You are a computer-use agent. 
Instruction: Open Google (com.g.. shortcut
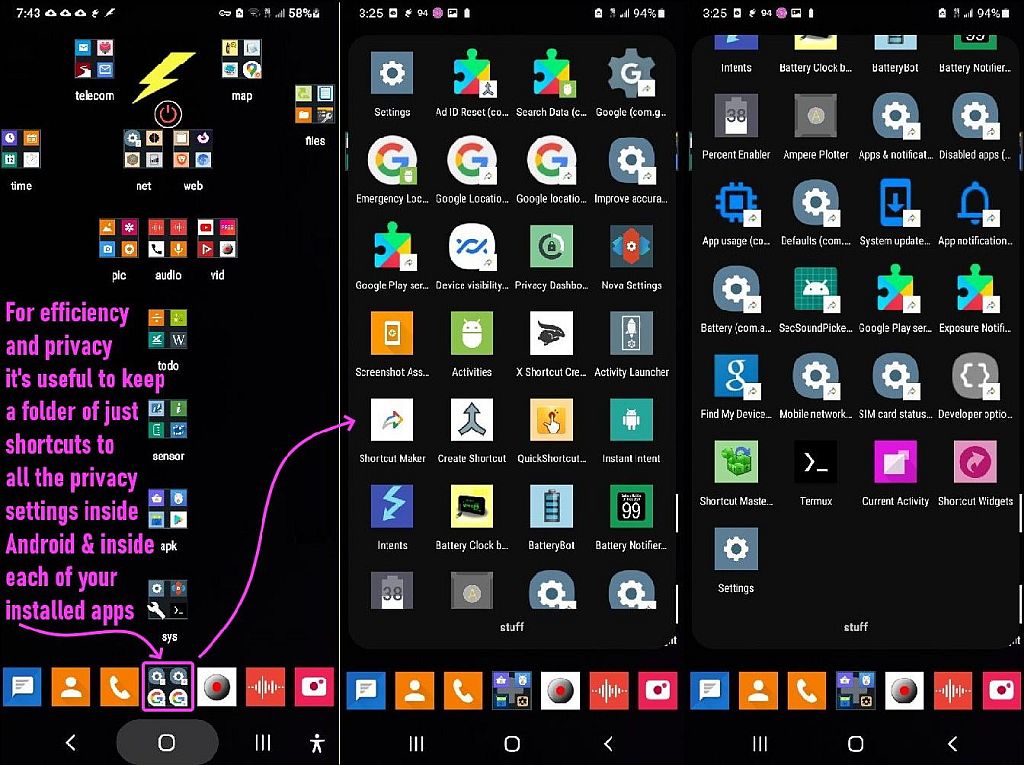point(632,74)
